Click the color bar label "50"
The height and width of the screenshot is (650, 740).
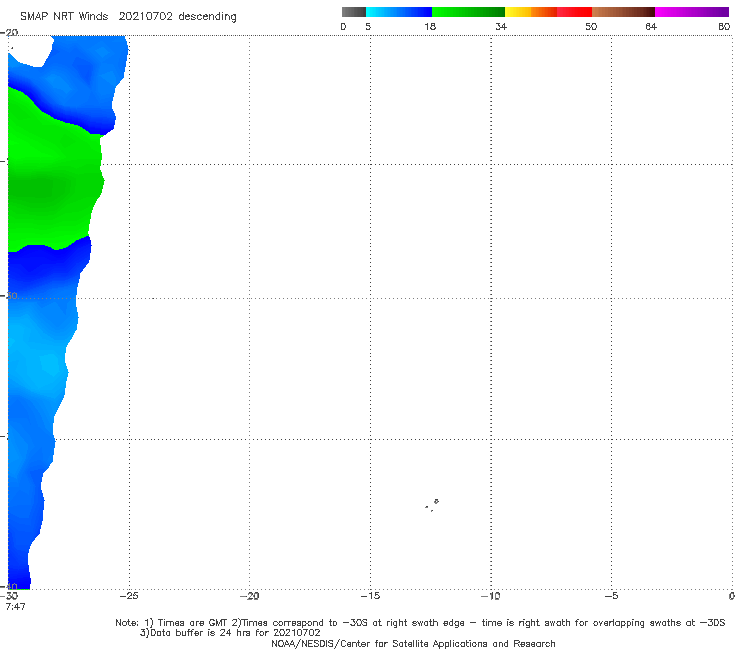coord(591,26)
